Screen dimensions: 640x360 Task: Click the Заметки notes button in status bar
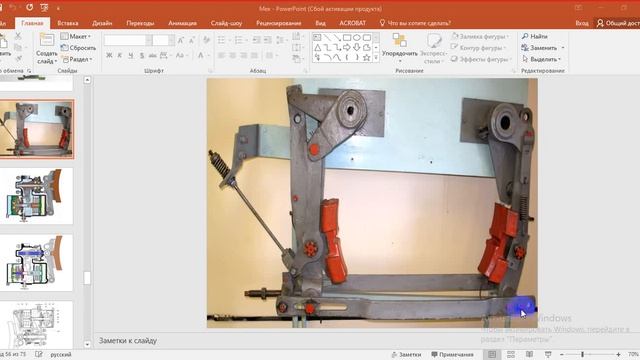(x=406, y=354)
